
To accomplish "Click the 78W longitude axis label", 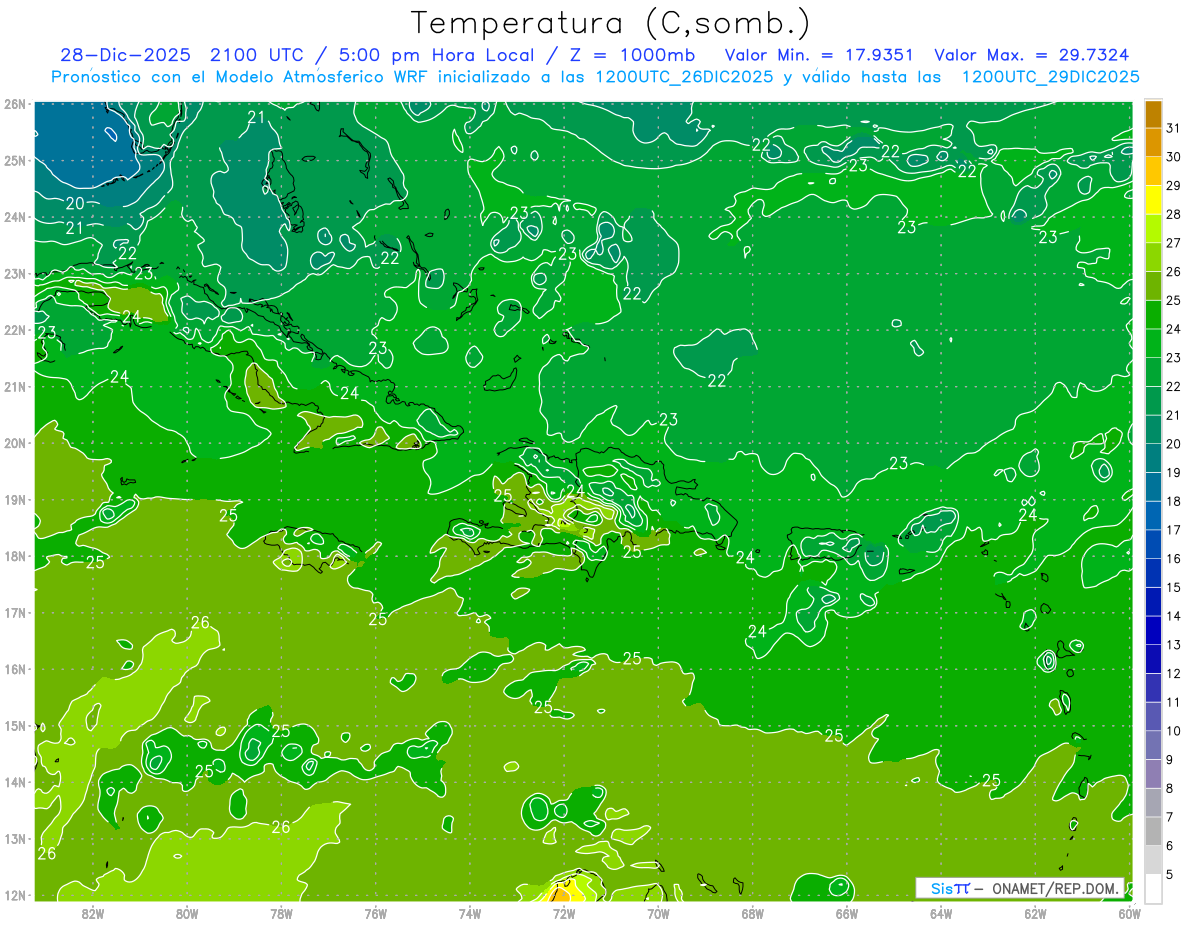I will (281, 913).
